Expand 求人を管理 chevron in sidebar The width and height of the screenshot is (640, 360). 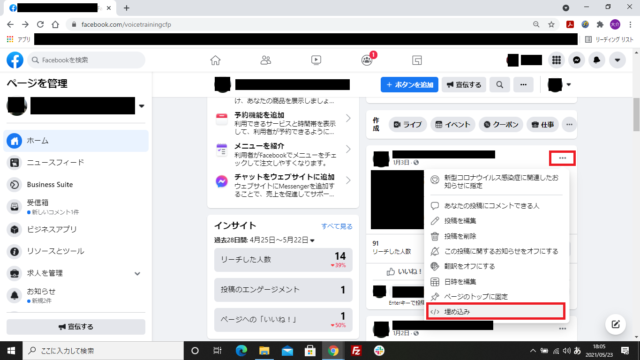pyautogui.click(x=138, y=273)
